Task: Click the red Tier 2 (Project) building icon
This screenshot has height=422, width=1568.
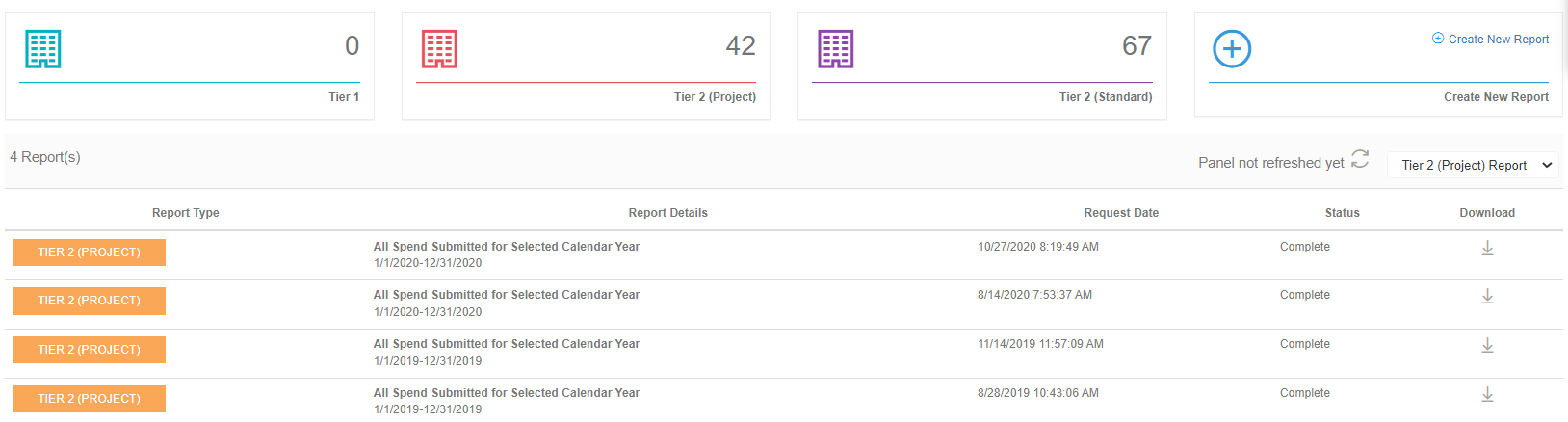Action: click(x=439, y=49)
